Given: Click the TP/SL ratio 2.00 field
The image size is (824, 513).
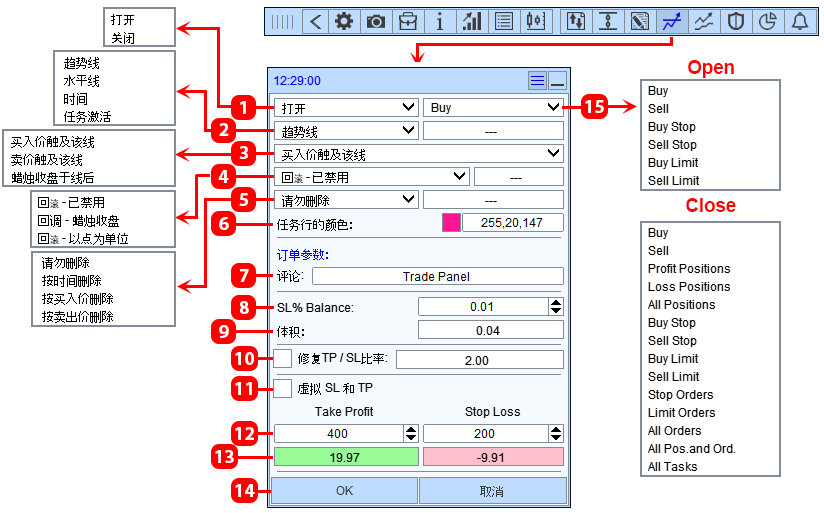Looking at the screenshot, I should click(x=480, y=360).
